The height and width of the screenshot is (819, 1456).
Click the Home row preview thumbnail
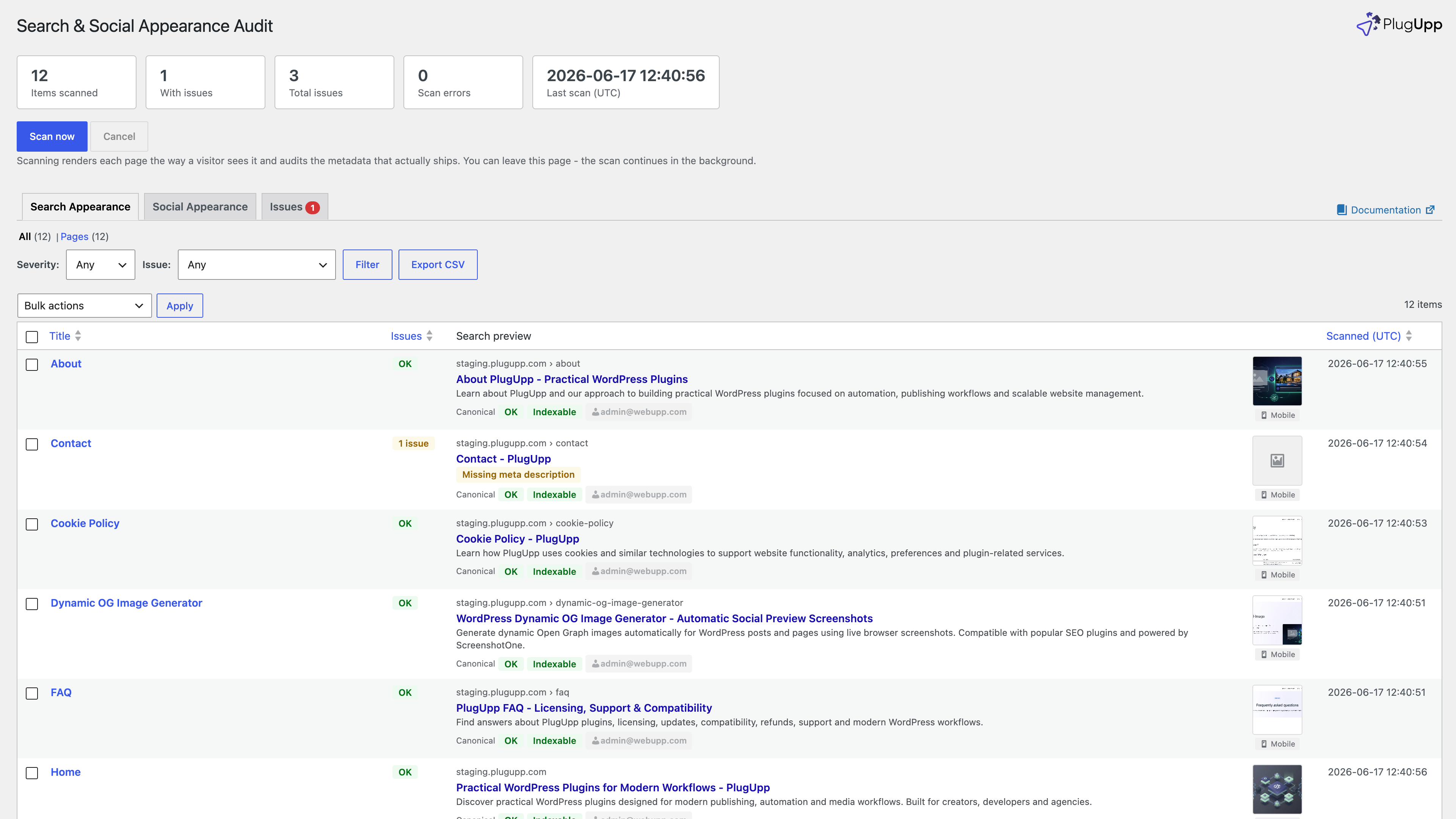click(1277, 789)
